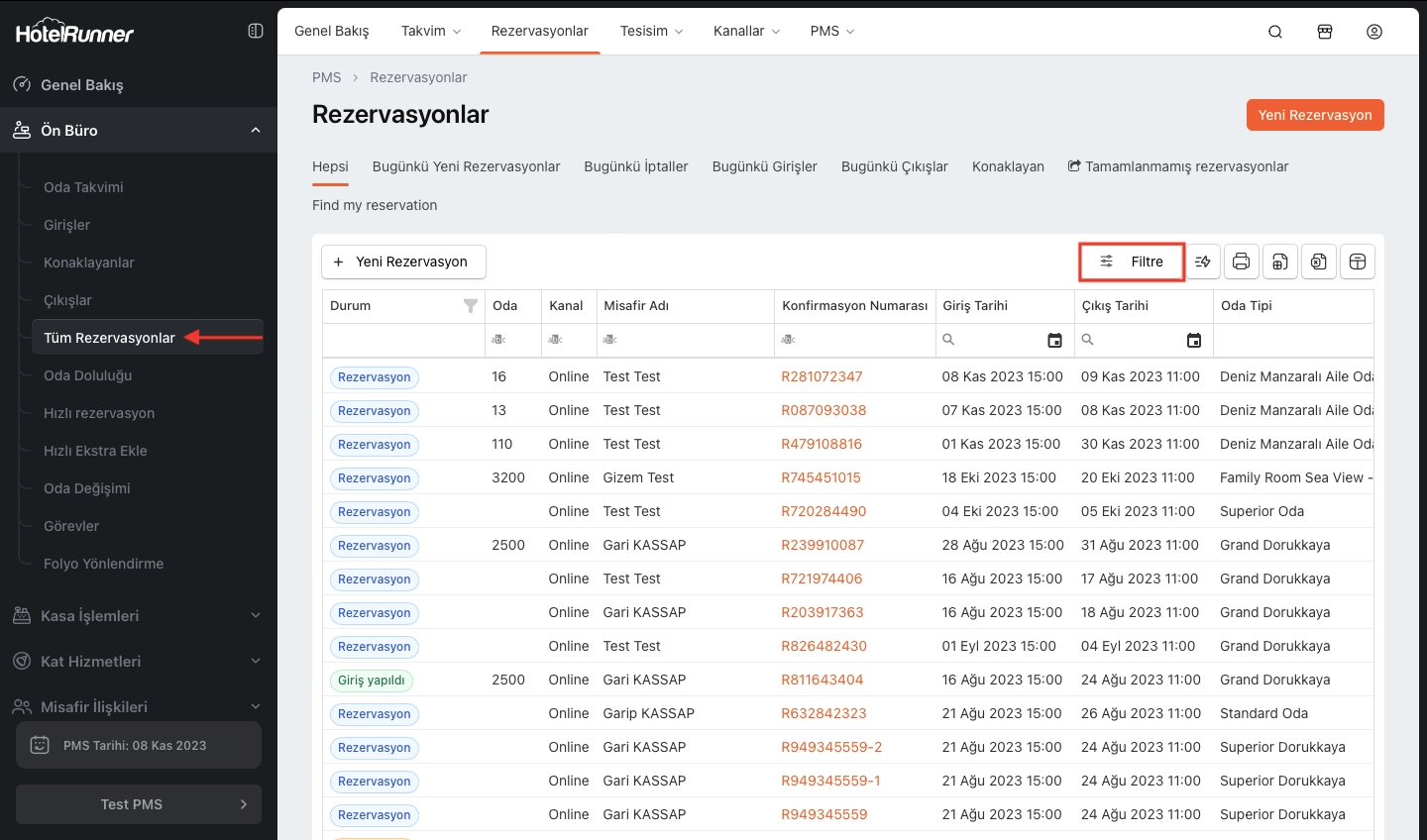Open the user account profile icon

1374,32
